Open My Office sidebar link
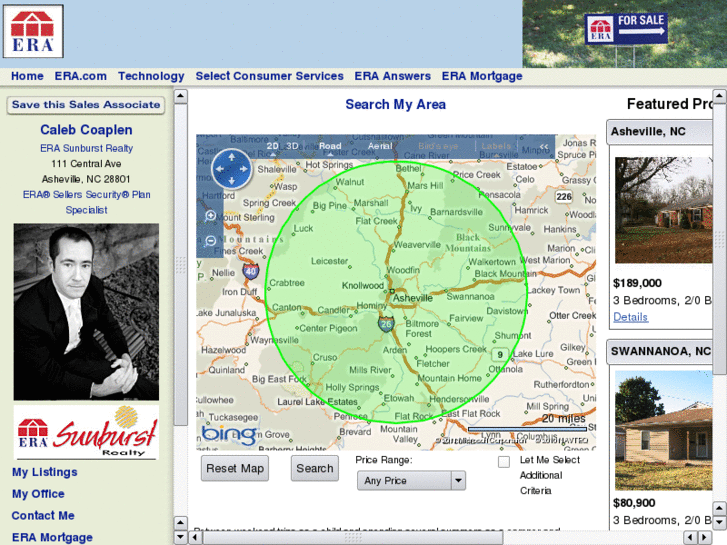This screenshot has height=545, width=727. coord(38,494)
